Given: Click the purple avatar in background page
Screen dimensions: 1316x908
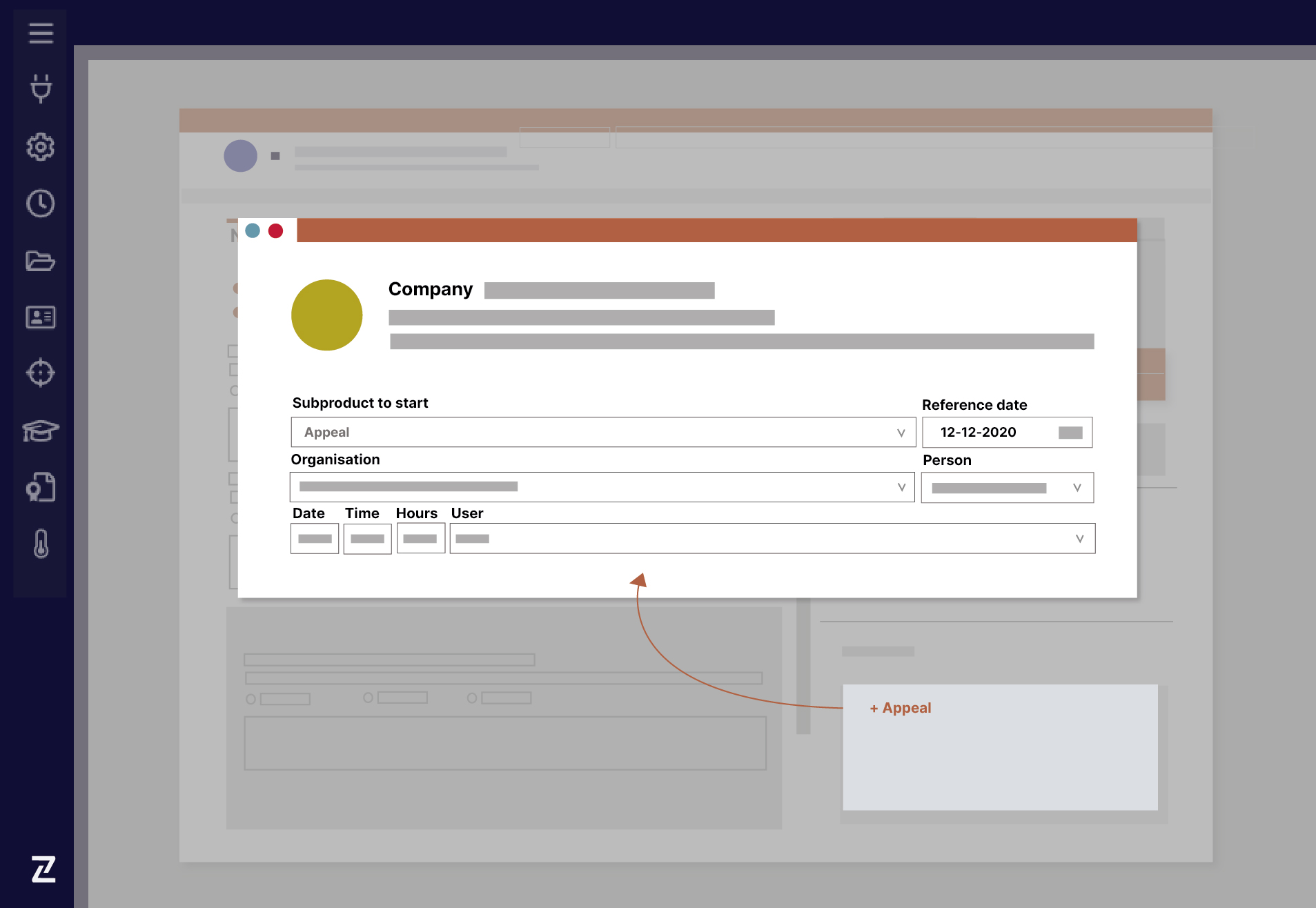Looking at the screenshot, I should (241, 156).
